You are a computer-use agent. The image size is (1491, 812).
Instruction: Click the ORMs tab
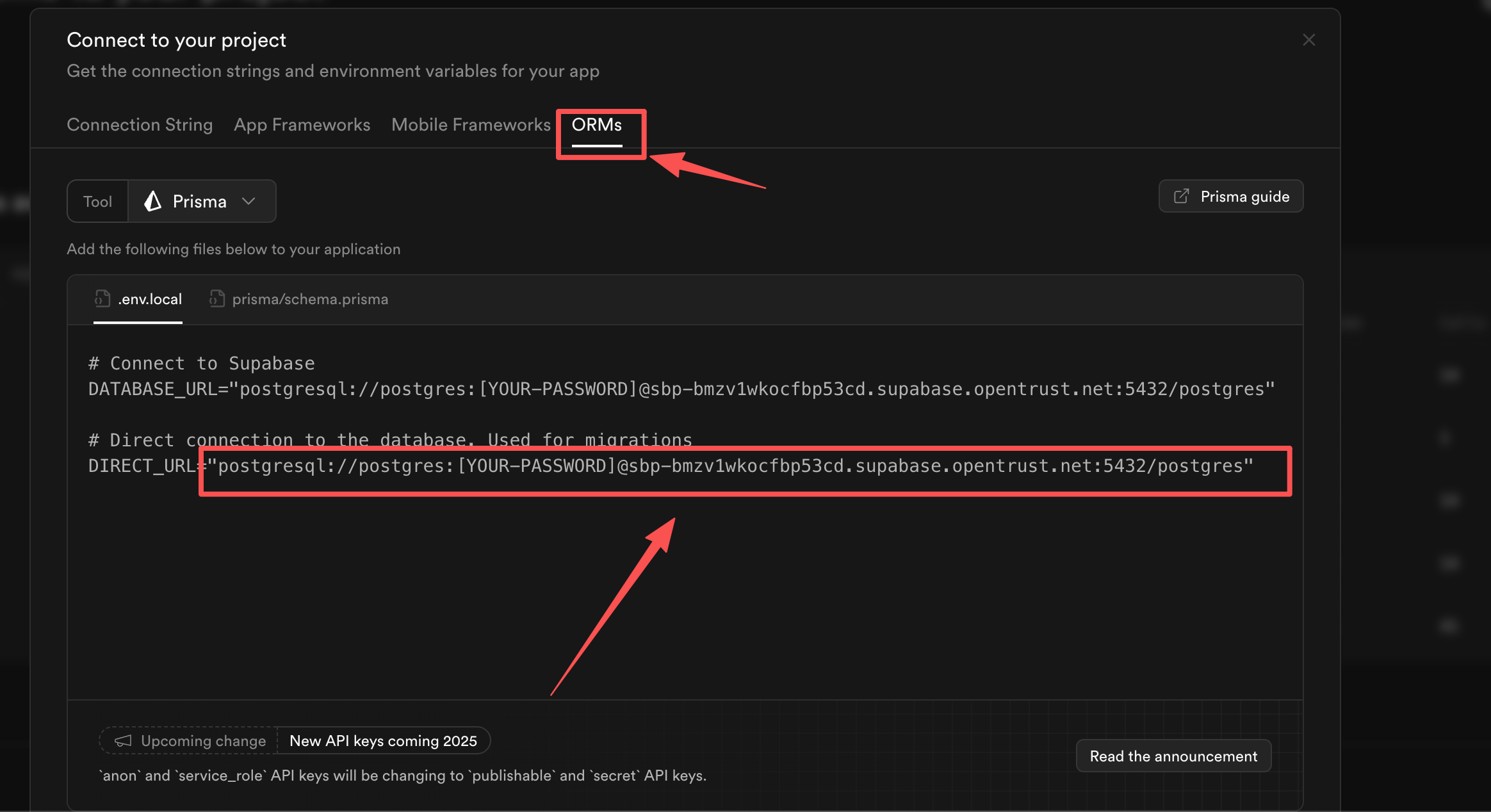[596, 125]
